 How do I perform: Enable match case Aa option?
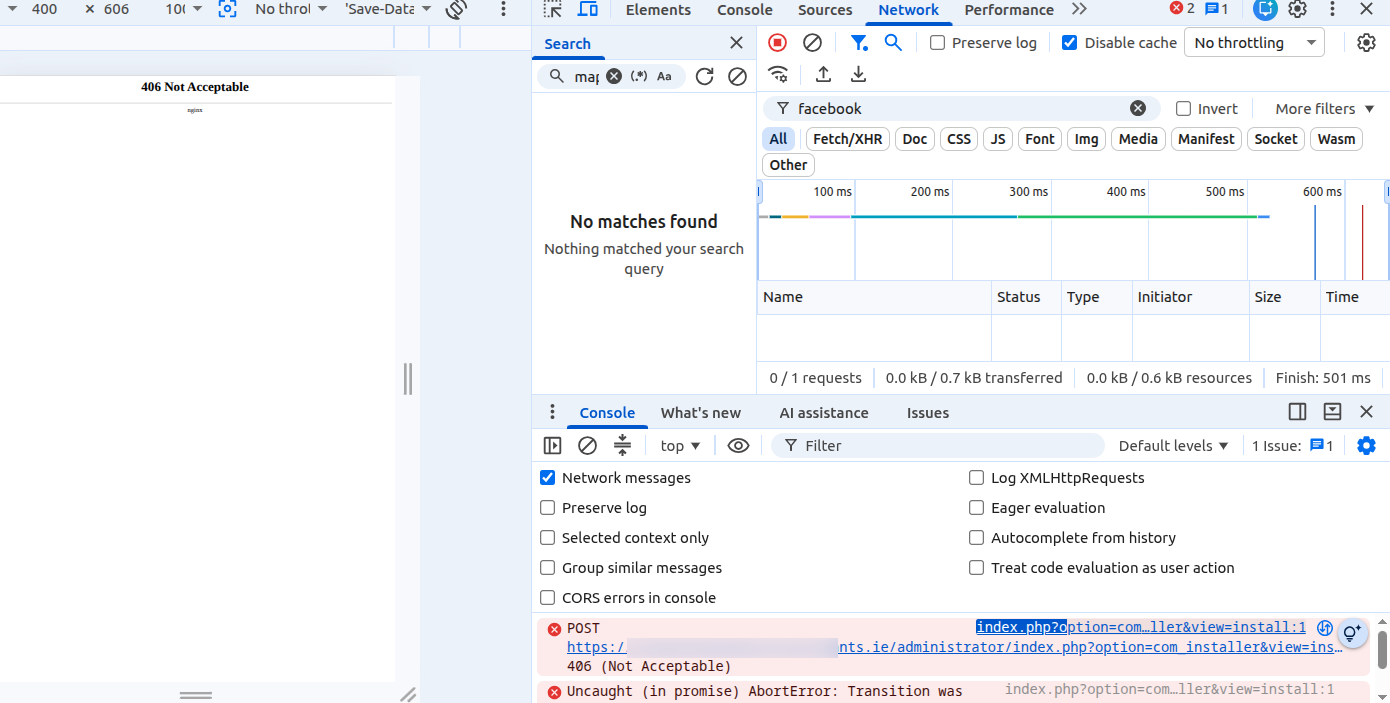(664, 76)
